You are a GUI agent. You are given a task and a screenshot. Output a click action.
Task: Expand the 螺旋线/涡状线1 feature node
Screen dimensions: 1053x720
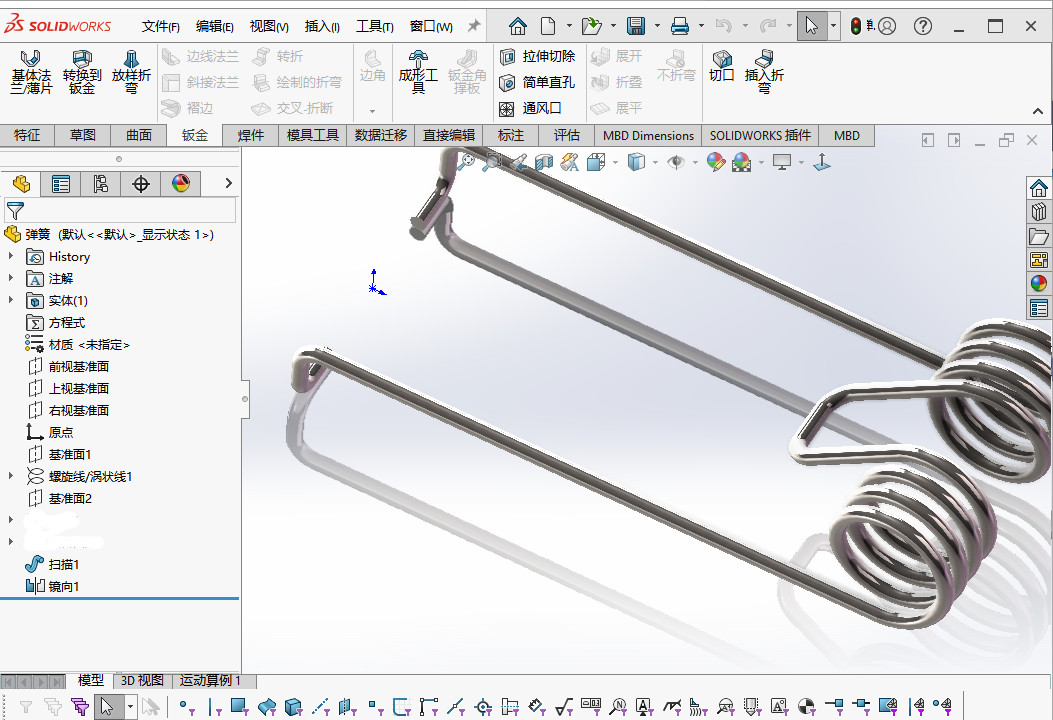pyautogui.click(x=11, y=476)
